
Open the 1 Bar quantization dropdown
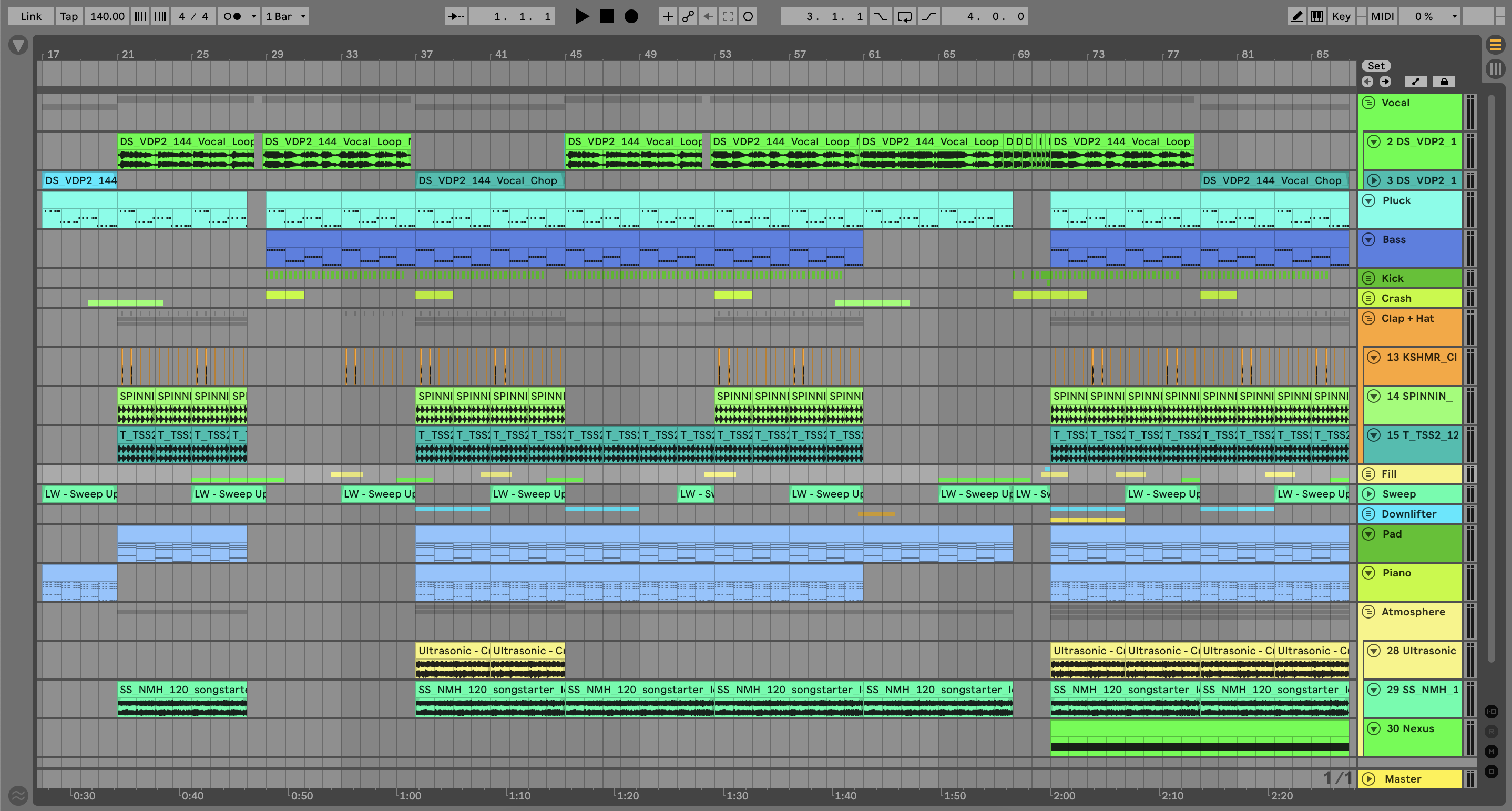point(286,16)
